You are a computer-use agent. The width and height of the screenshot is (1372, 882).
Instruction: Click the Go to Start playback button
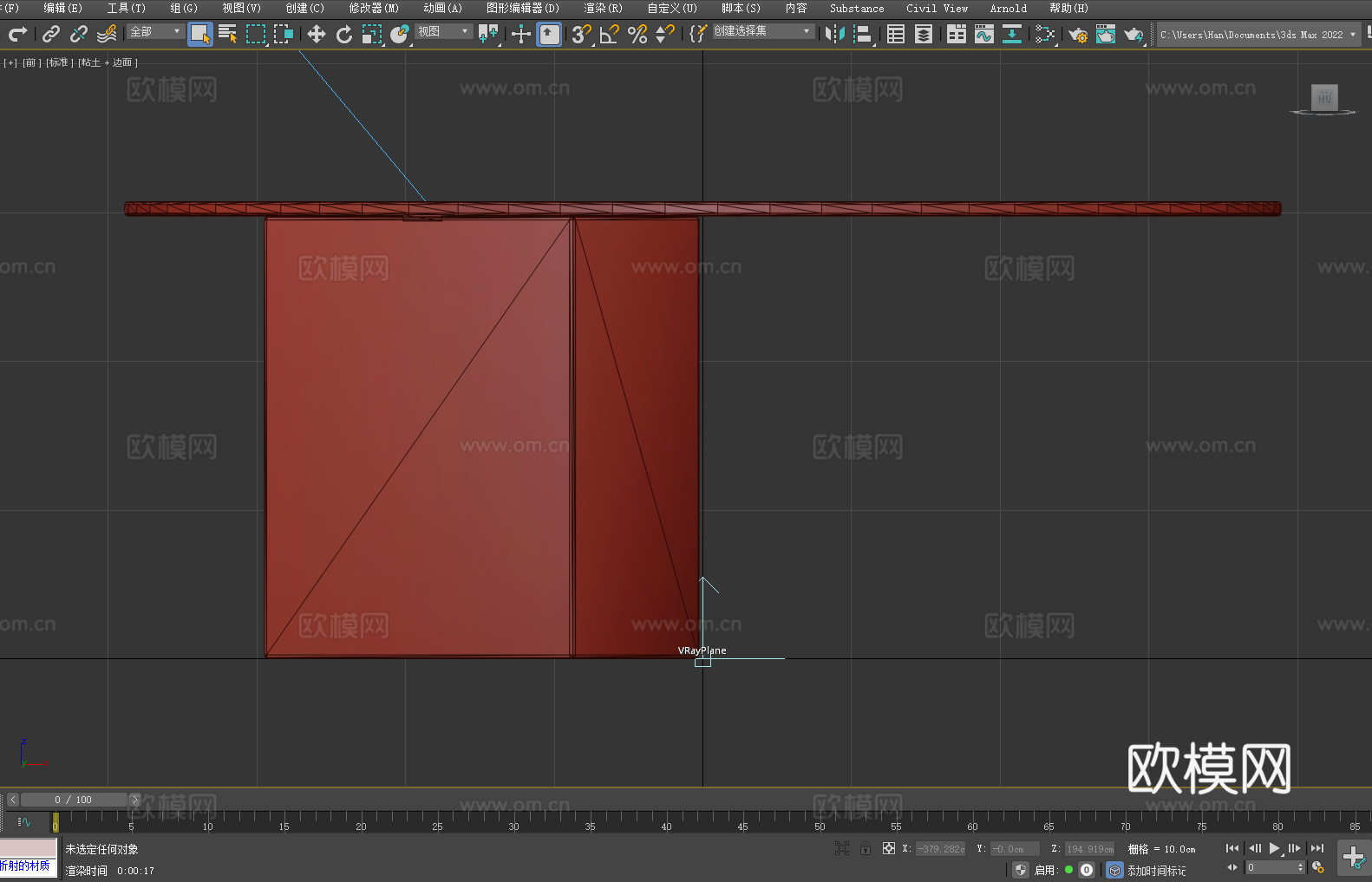click(x=1232, y=848)
